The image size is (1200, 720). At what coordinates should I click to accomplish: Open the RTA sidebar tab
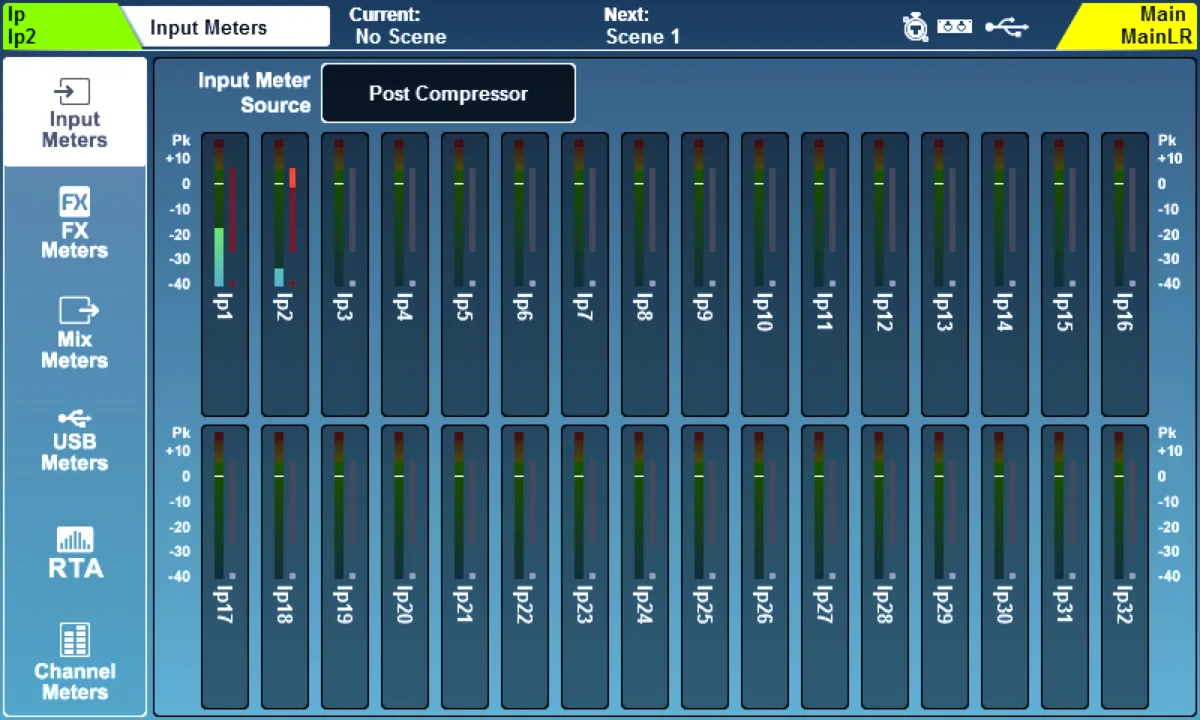click(75, 553)
